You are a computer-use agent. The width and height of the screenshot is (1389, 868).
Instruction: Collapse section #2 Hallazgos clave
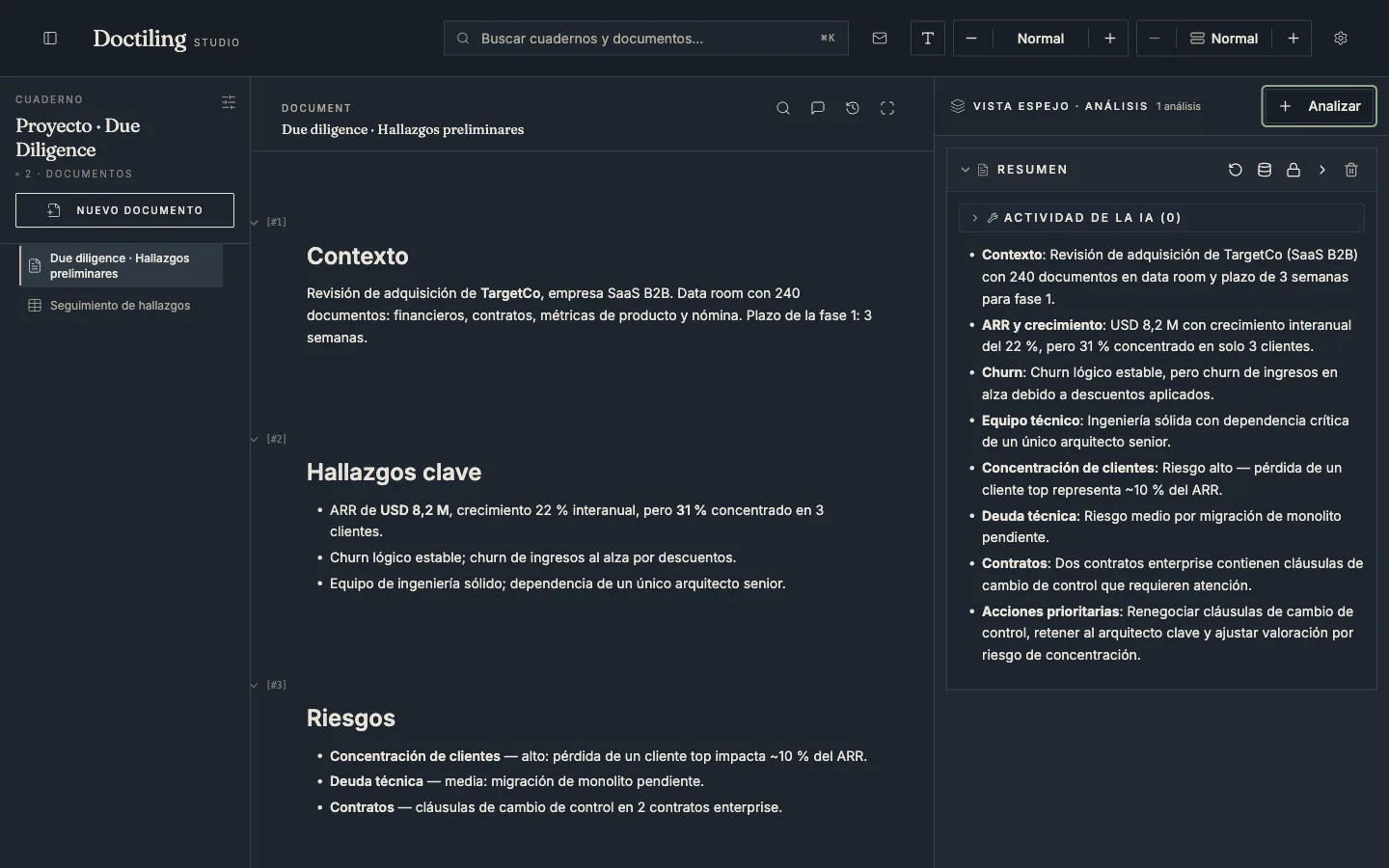(255, 440)
